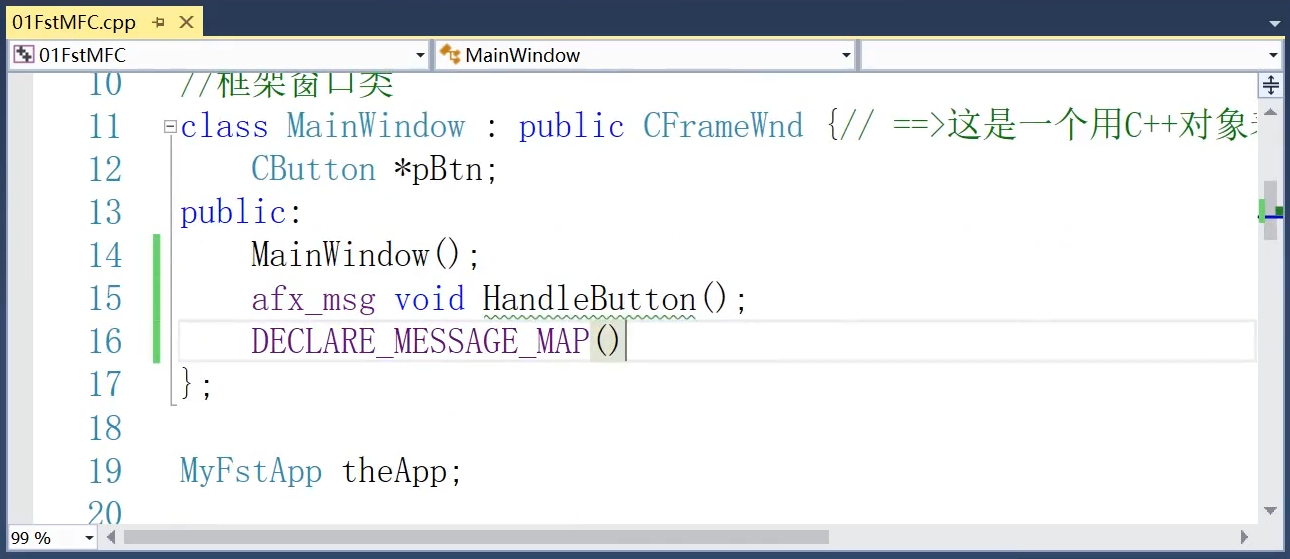Collapse the MainWindow class outline
1290x559 pixels.
(171, 127)
